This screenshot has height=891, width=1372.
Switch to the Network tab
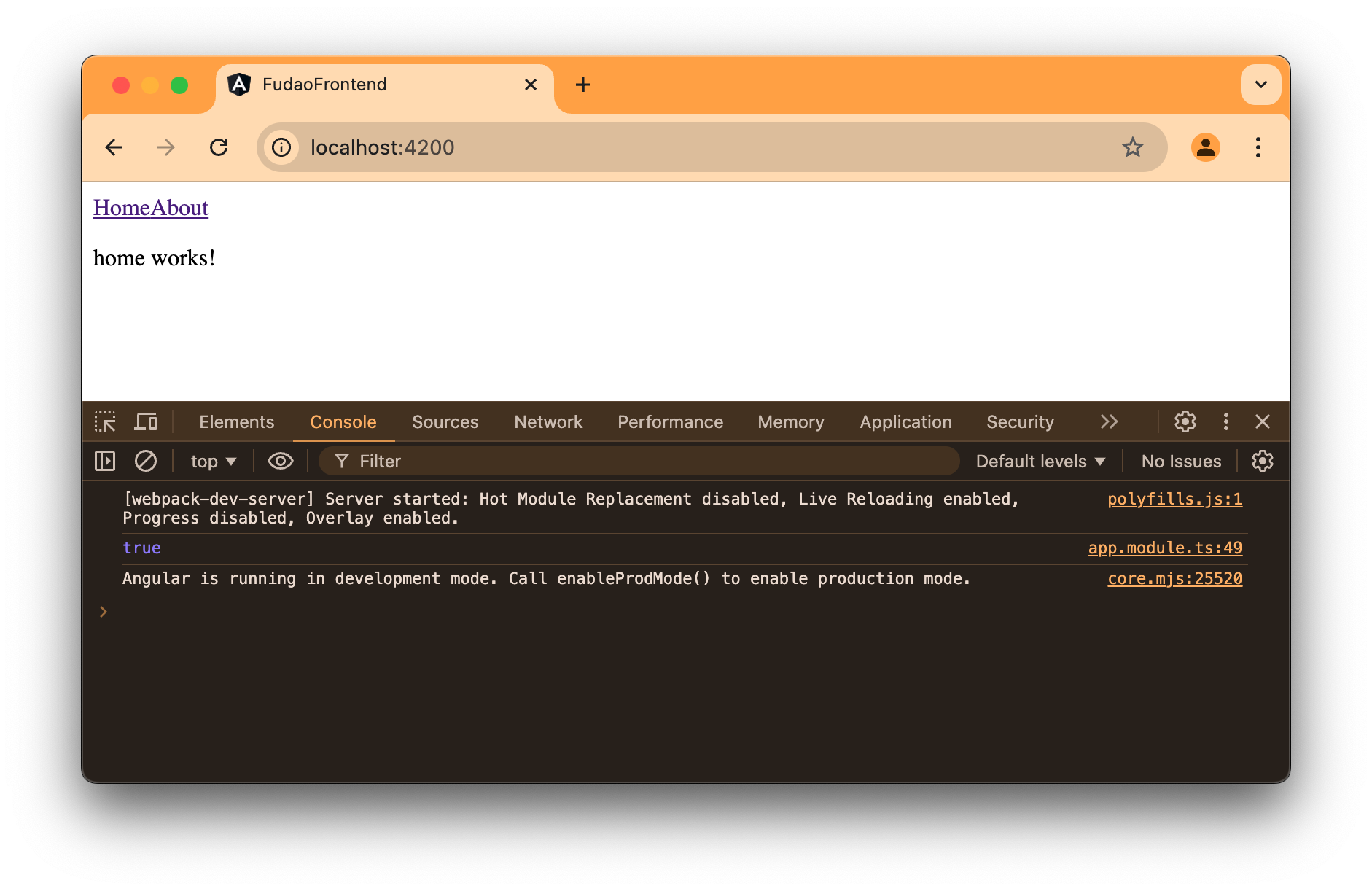pos(548,421)
